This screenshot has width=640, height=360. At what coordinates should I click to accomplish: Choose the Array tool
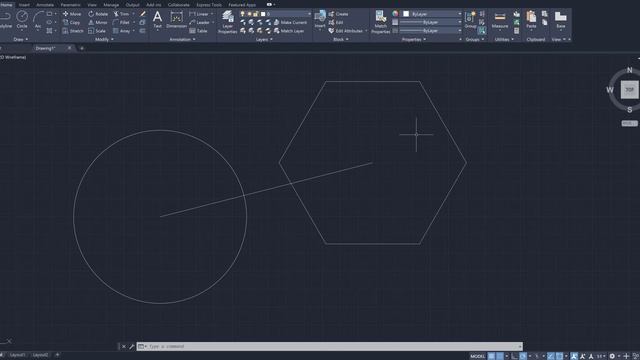pyautogui.click(x=122, y=31)
